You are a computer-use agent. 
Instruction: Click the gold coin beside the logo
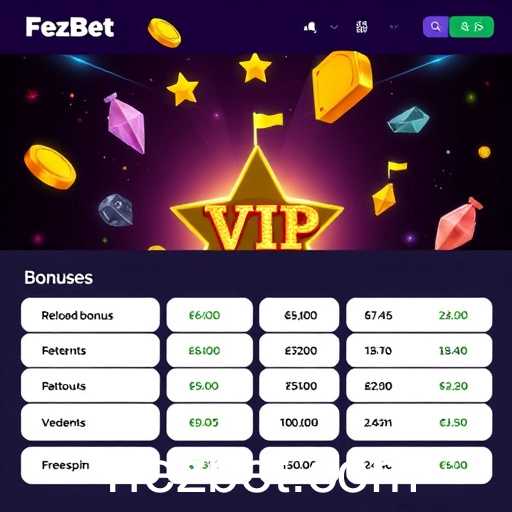[x=164, y=33]
